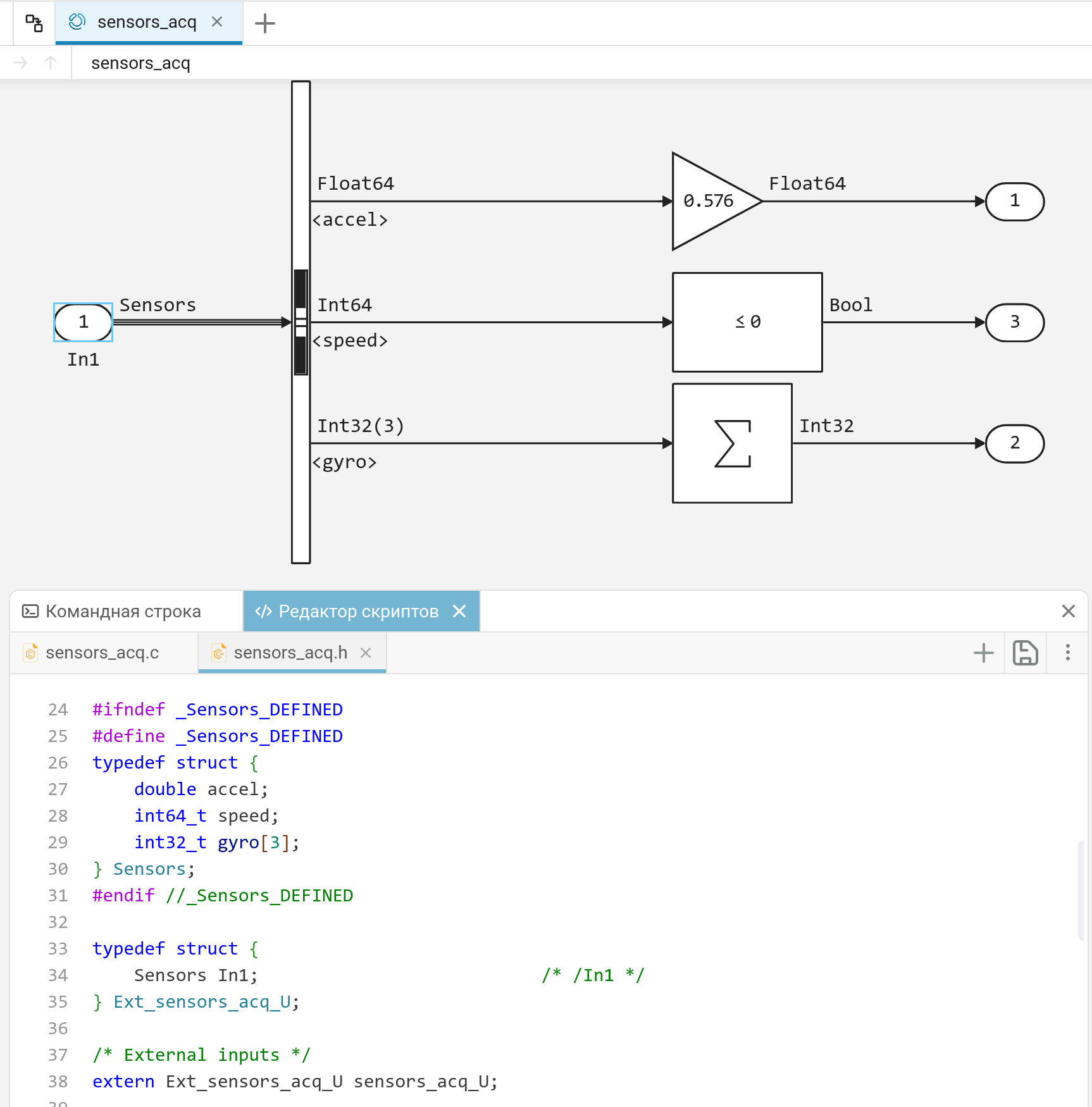Viewport: 1092px width, 1107px height.
Task: Create a new script with the plus icon
Action: click(x=983, y=652)
